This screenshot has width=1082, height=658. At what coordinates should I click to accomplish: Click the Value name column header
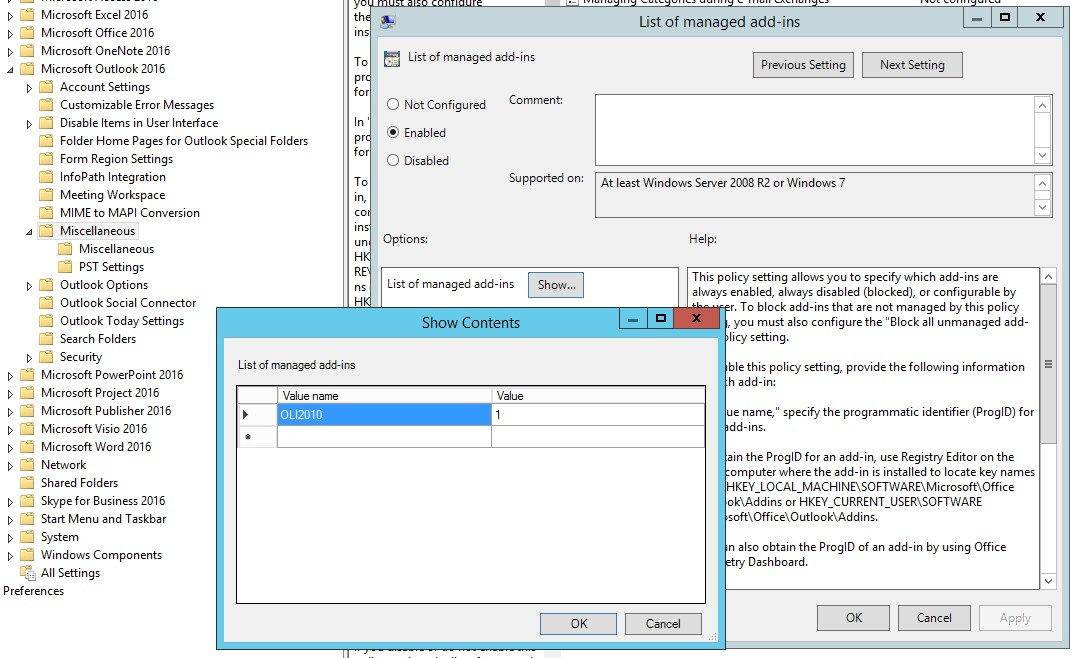tap(384, 396)
